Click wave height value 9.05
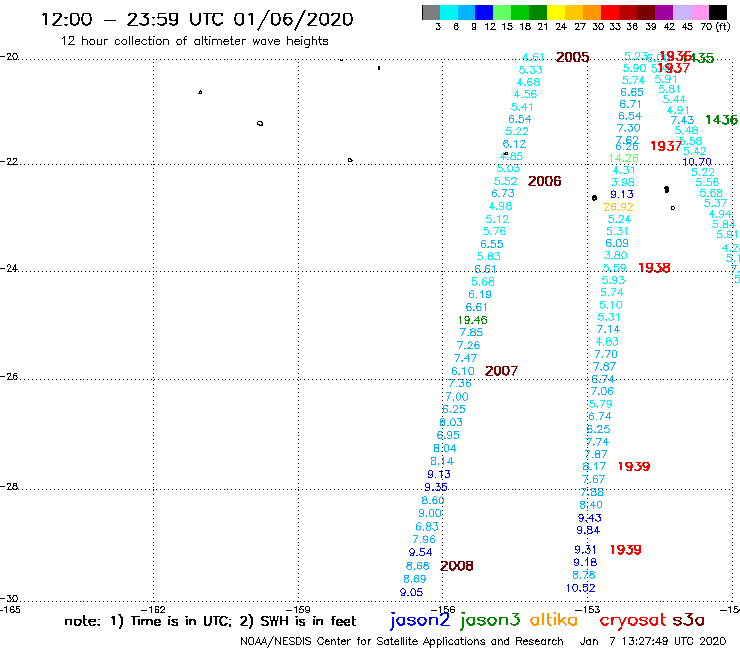The height and width of the screenshot is (650, 740). pos(411,592)
